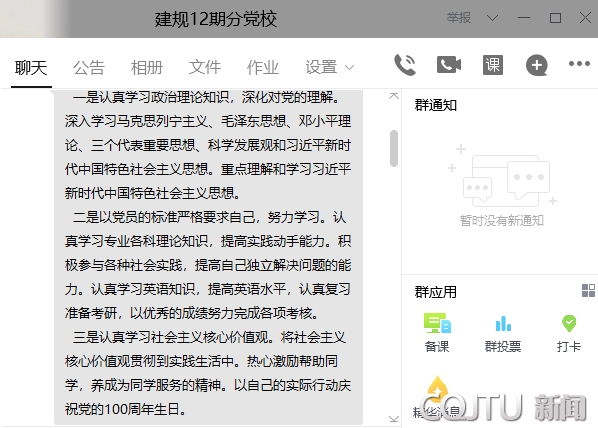The width and height of the screenshot is (598, 428).
Task: Click the chat scrollbar up arrow
Action: [x=394, y=96]
